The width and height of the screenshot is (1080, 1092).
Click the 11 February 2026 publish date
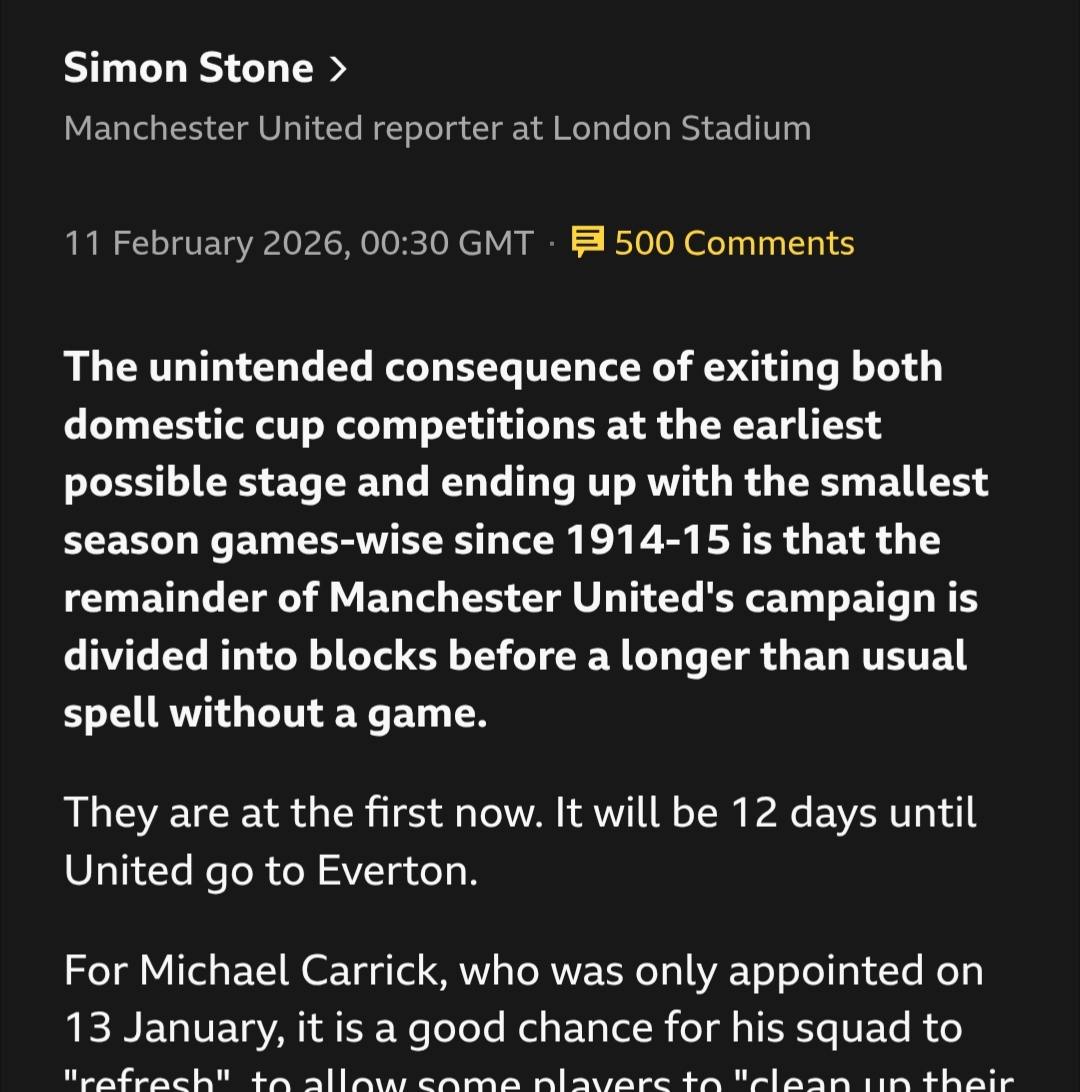pos(206,243)
